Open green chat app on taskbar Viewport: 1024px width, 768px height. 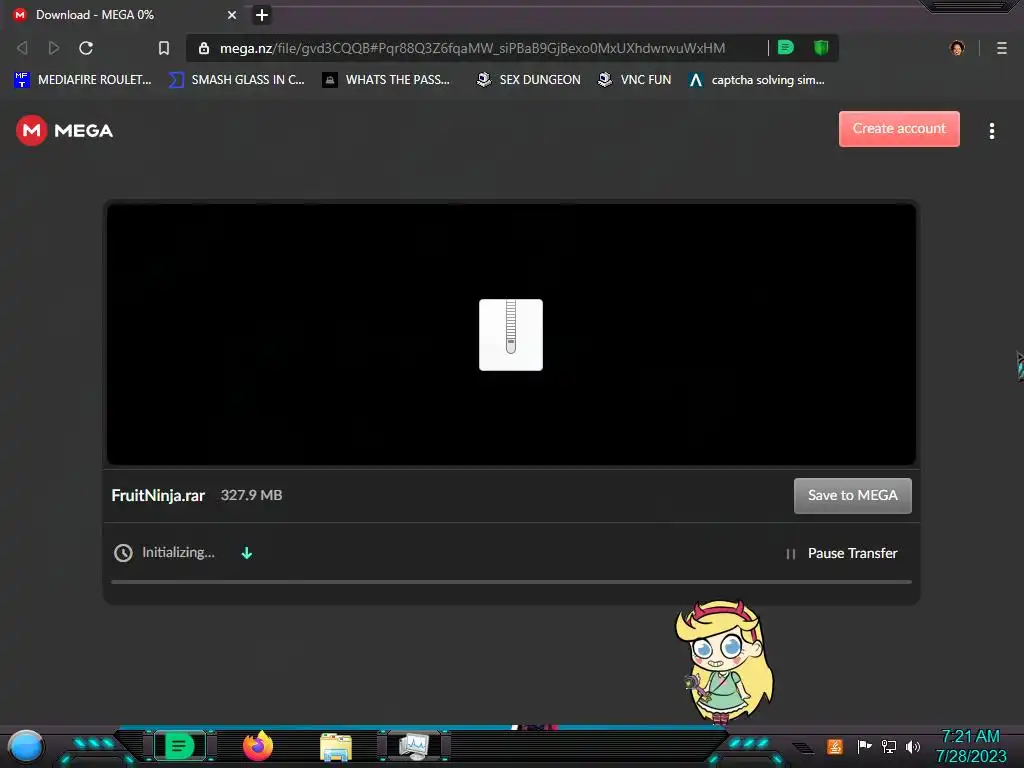click(x=180, y=745)
